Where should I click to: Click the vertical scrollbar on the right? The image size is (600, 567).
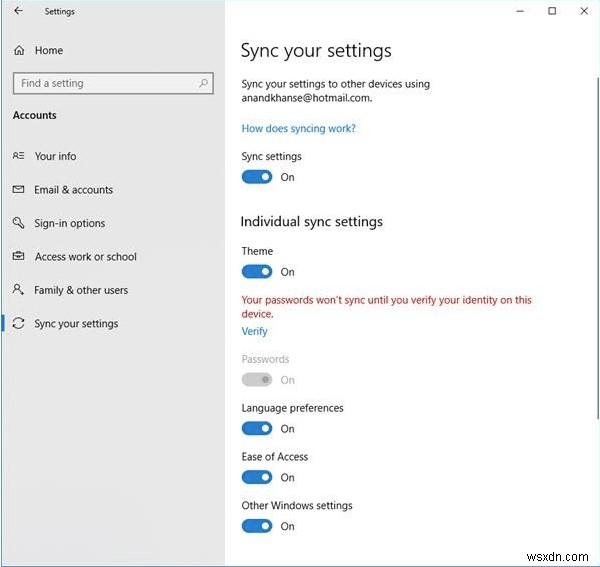[598, 248]
